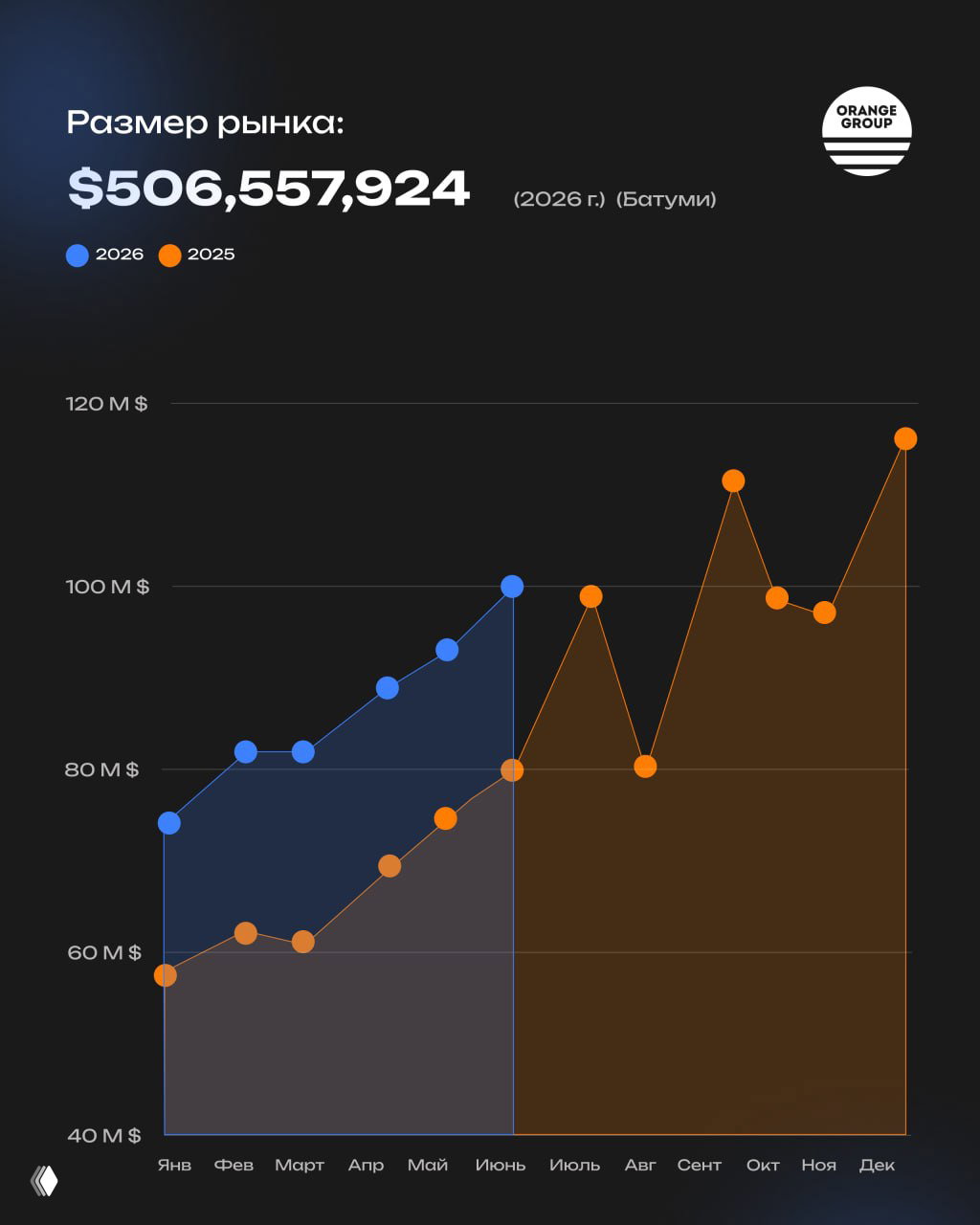Image resolution: width=980 pixels, height=1225 pixels.
Task: Select the orange 2025 March data point
Action: pyautogui.click(x=303, y=942)
